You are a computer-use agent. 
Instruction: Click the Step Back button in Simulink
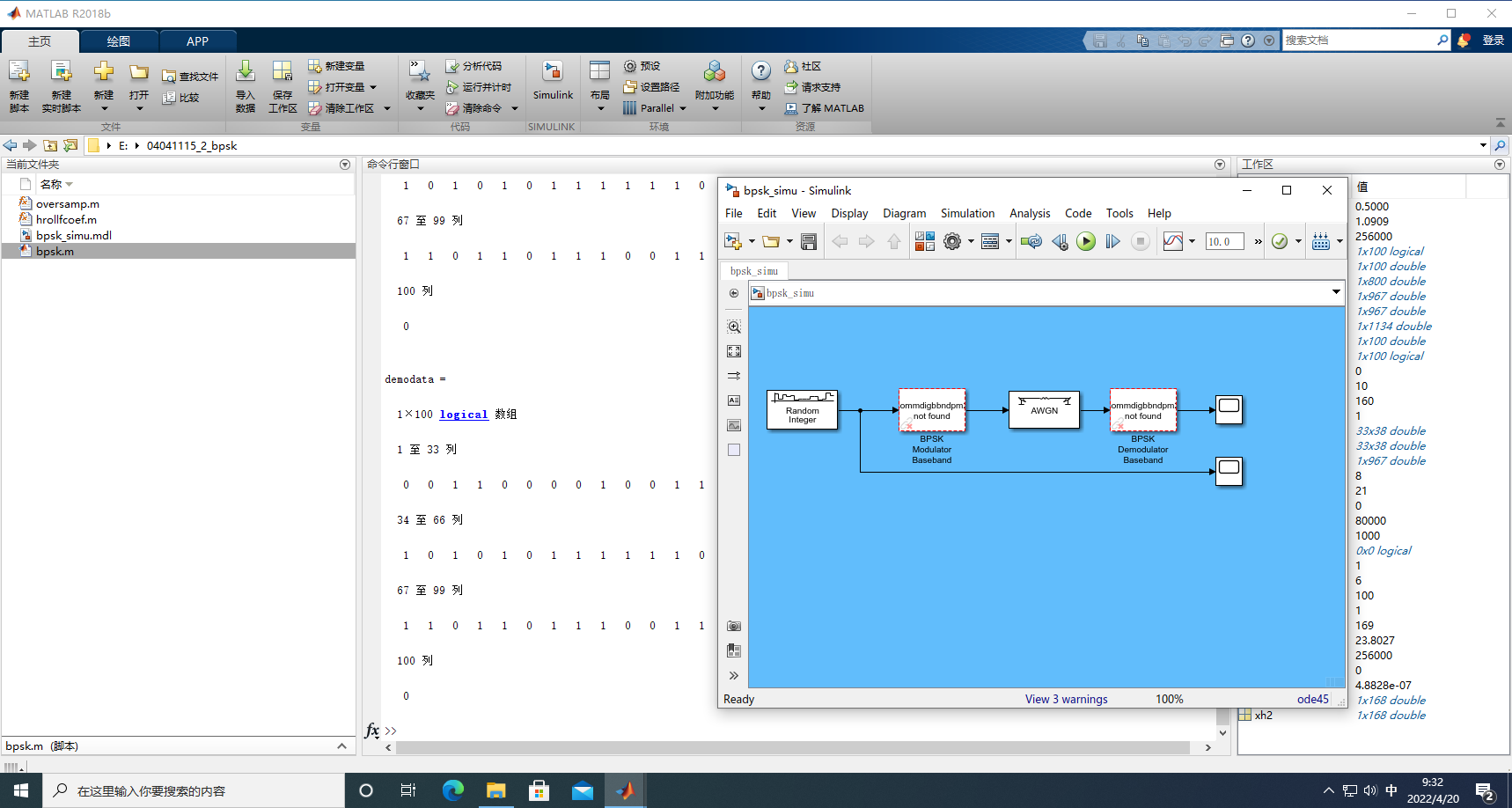[1060, 241]
